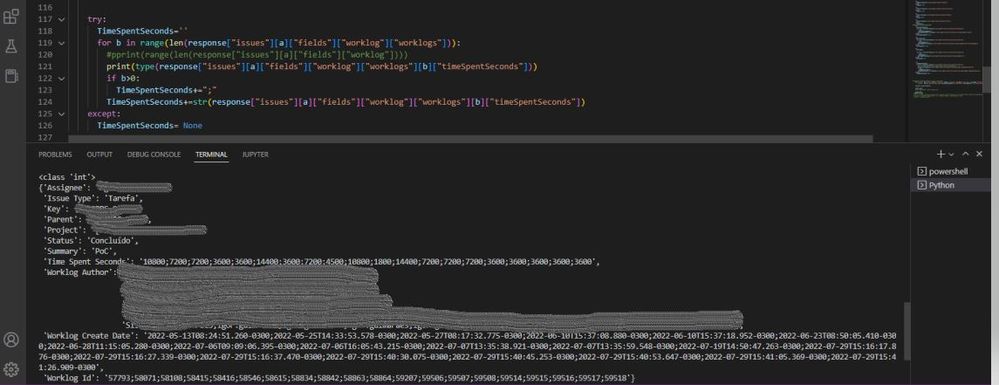Select the powershell terminal icon
999x385 pixels.
point(921,171)
